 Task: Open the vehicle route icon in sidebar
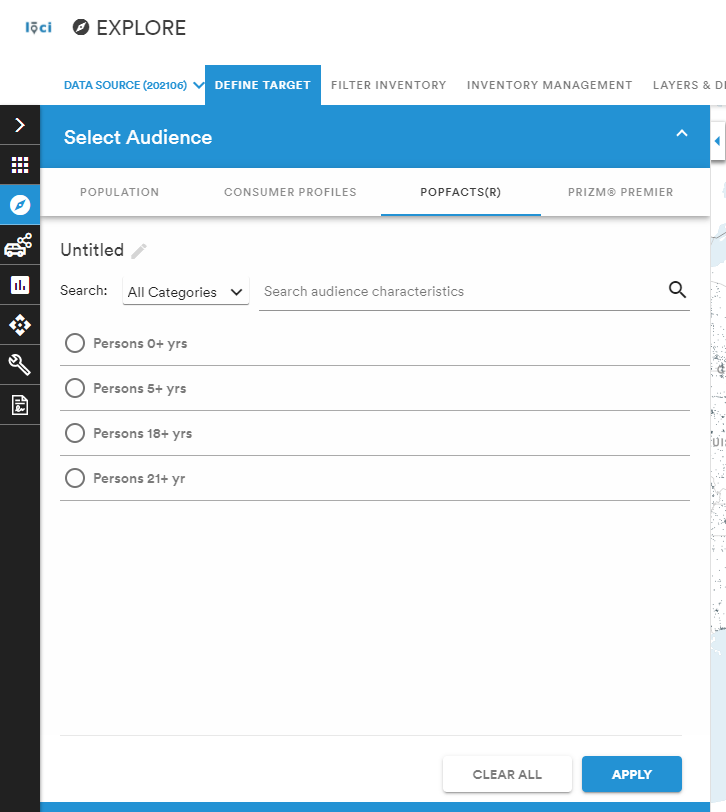pyautogui.click(x=20, y=245)
